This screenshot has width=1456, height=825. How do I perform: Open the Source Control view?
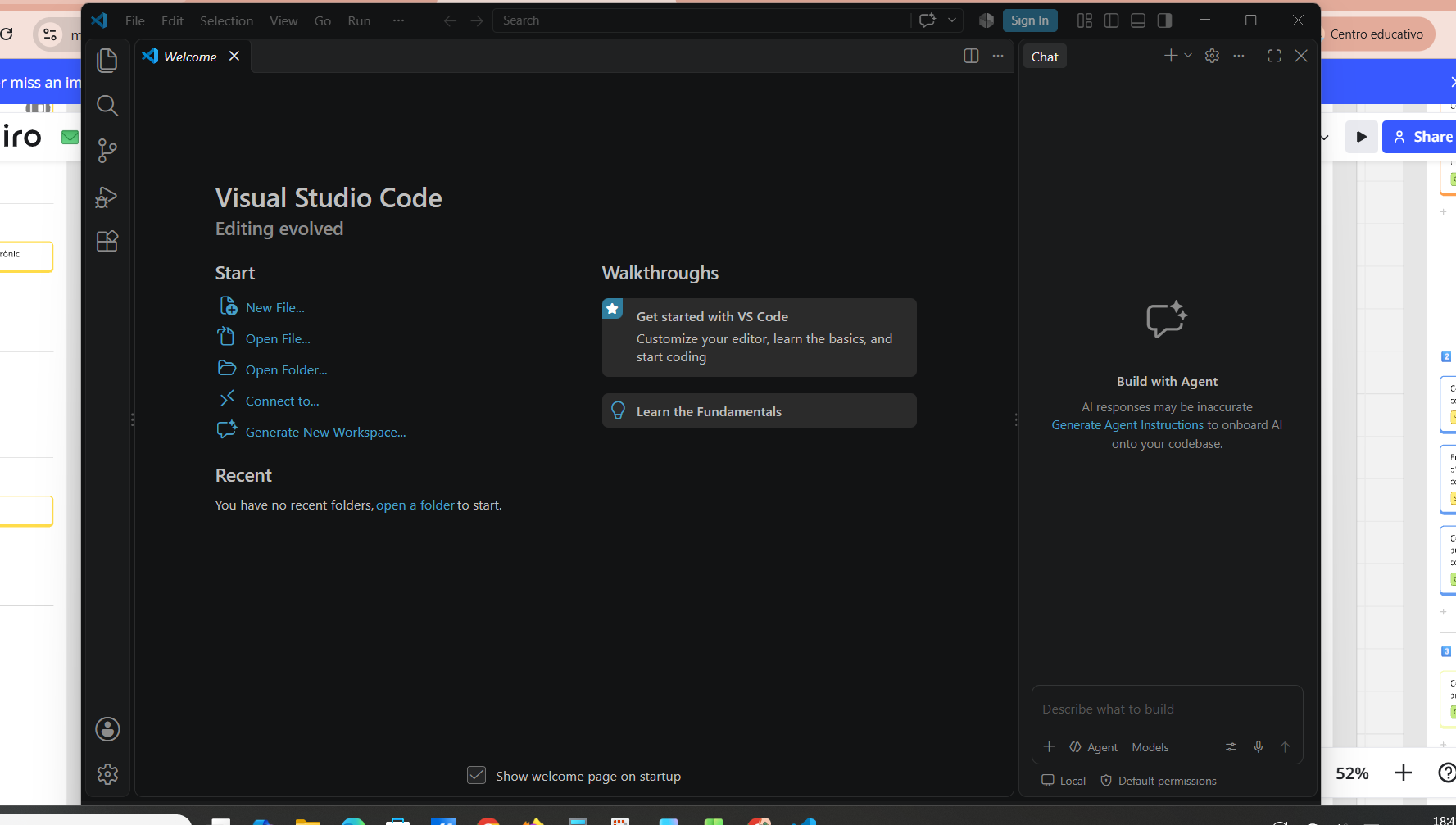tap(107, 150)
